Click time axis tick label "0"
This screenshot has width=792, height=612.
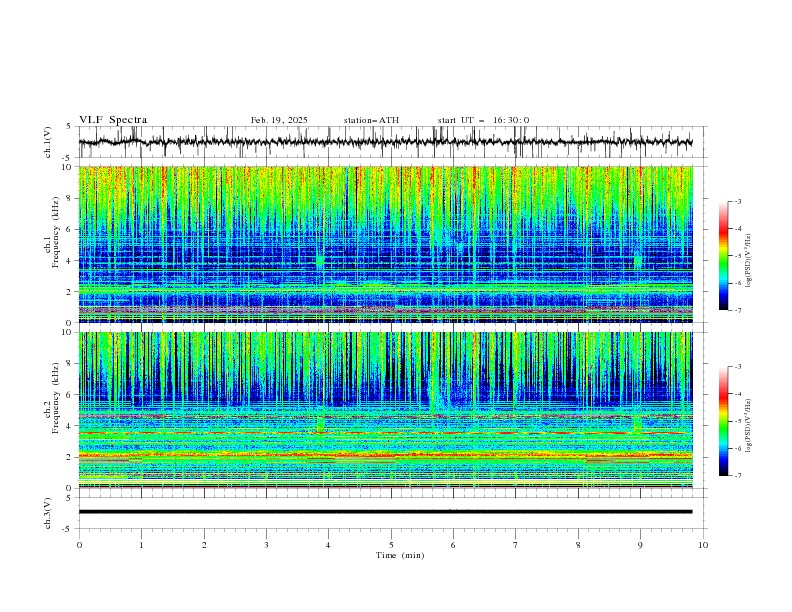tap(79, 545)
